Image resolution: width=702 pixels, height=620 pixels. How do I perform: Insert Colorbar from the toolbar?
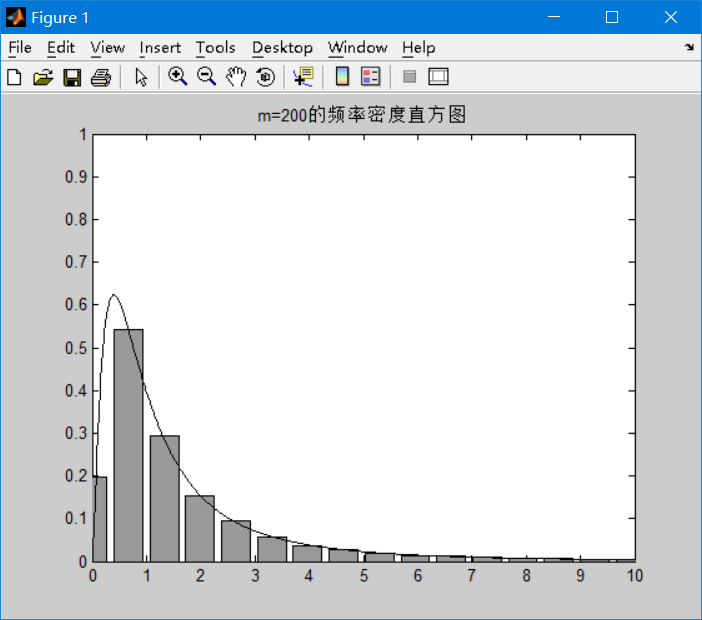pos(342,77)
